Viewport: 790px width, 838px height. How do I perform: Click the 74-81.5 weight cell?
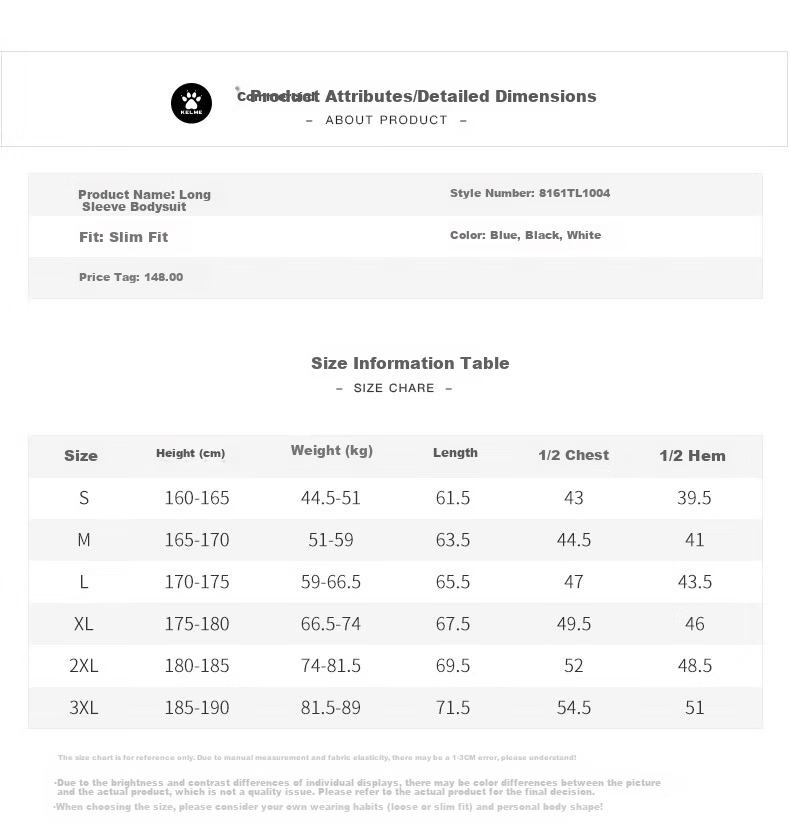click(x=330, y=666)
